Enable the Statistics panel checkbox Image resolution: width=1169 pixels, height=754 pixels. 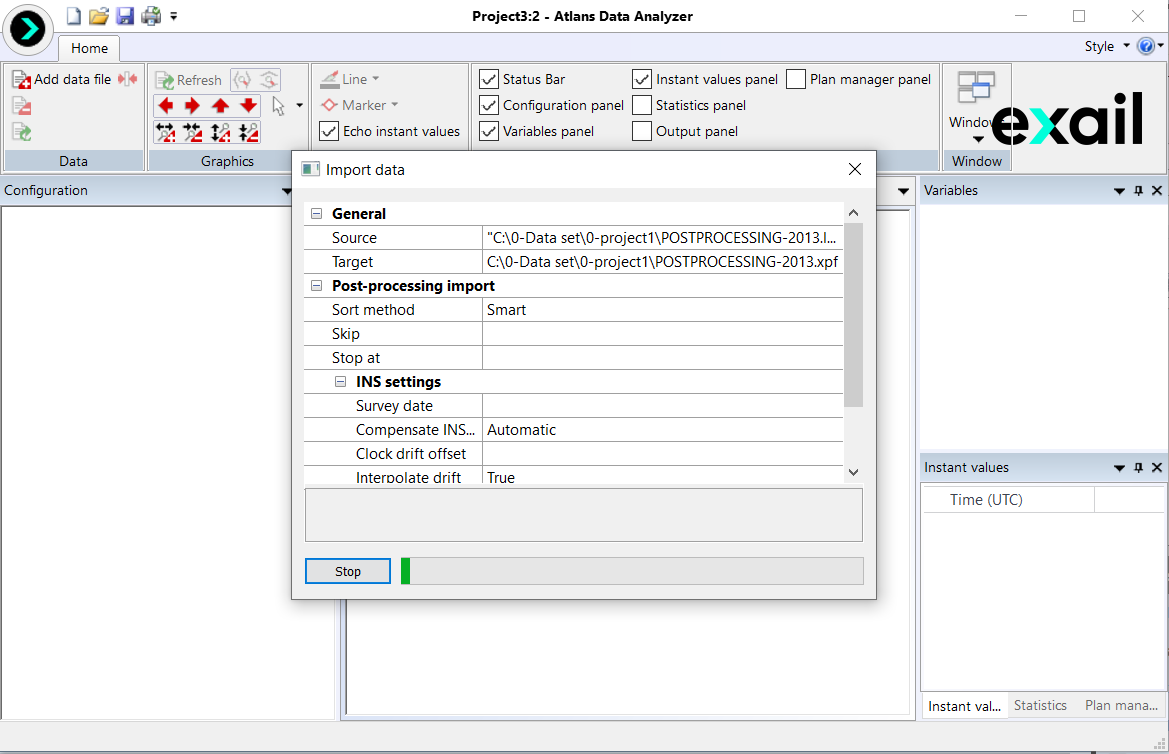[642, 105]
